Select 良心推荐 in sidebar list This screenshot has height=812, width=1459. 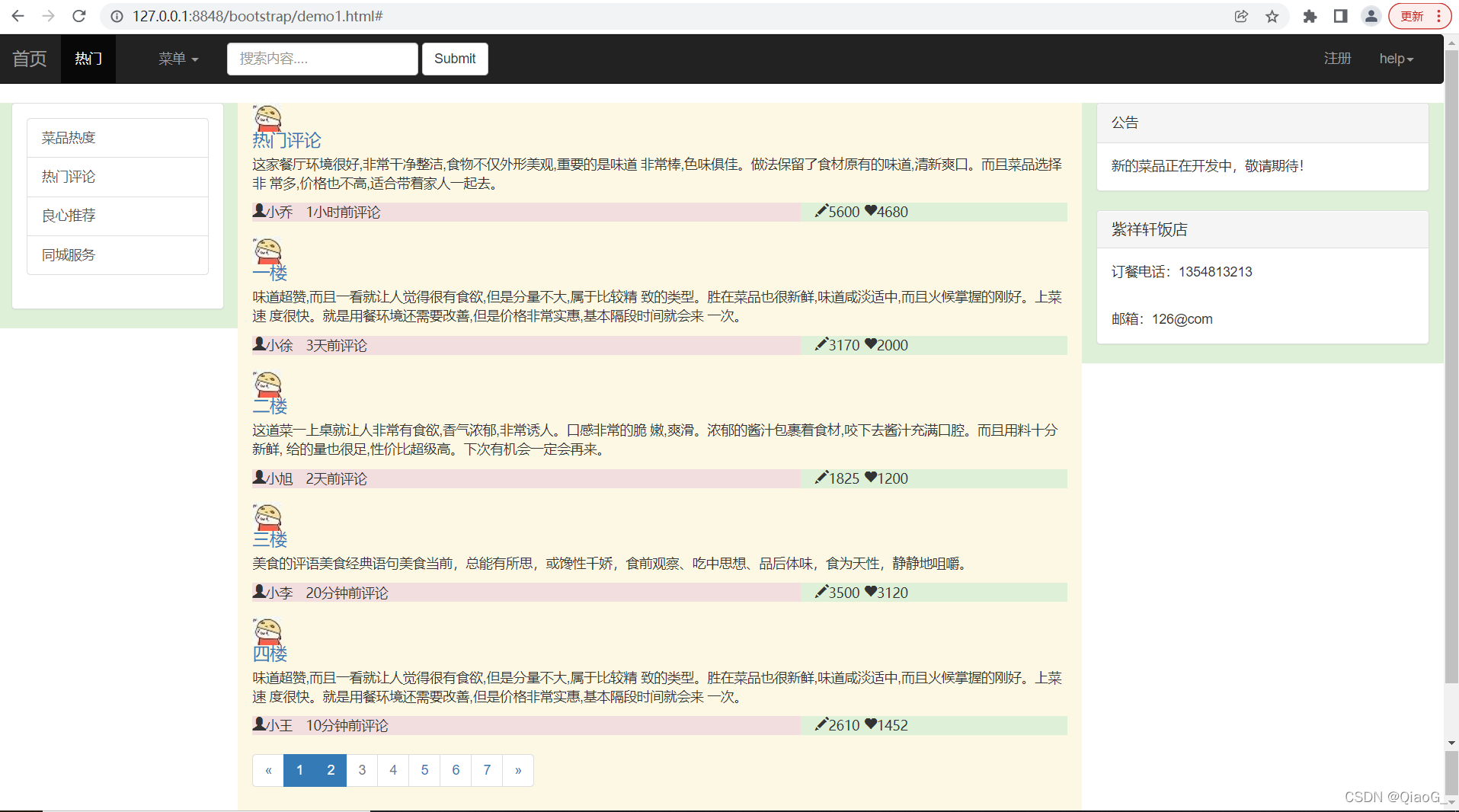tap(117, 216)
